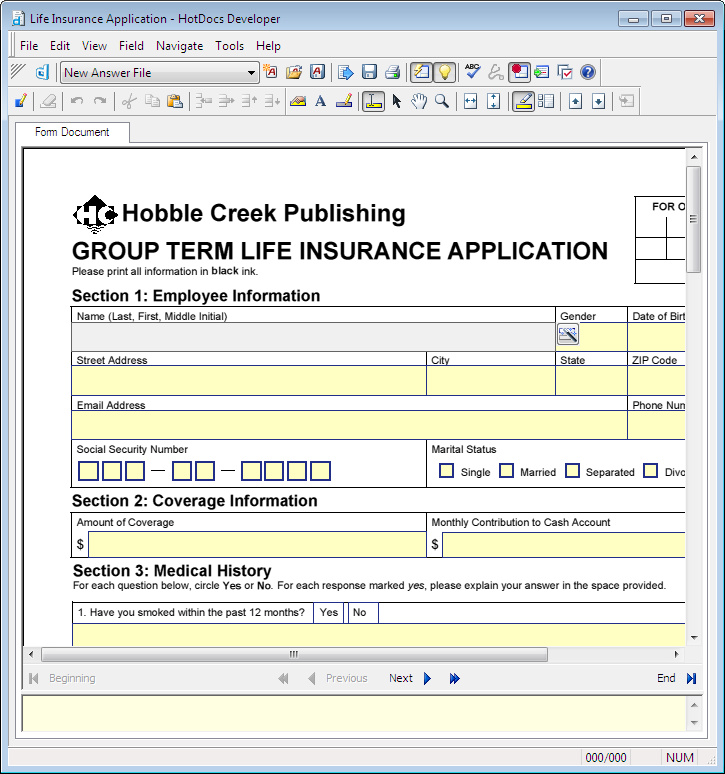Open the Navigate menu

pyautogui.click(x=179, y=45)
